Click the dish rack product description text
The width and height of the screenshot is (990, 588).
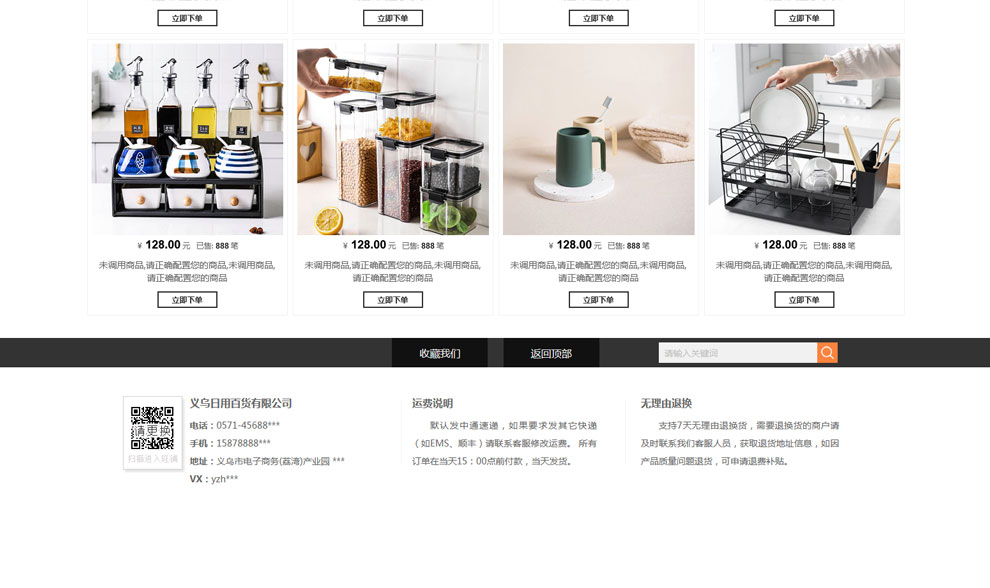click(x=804, y=272)
